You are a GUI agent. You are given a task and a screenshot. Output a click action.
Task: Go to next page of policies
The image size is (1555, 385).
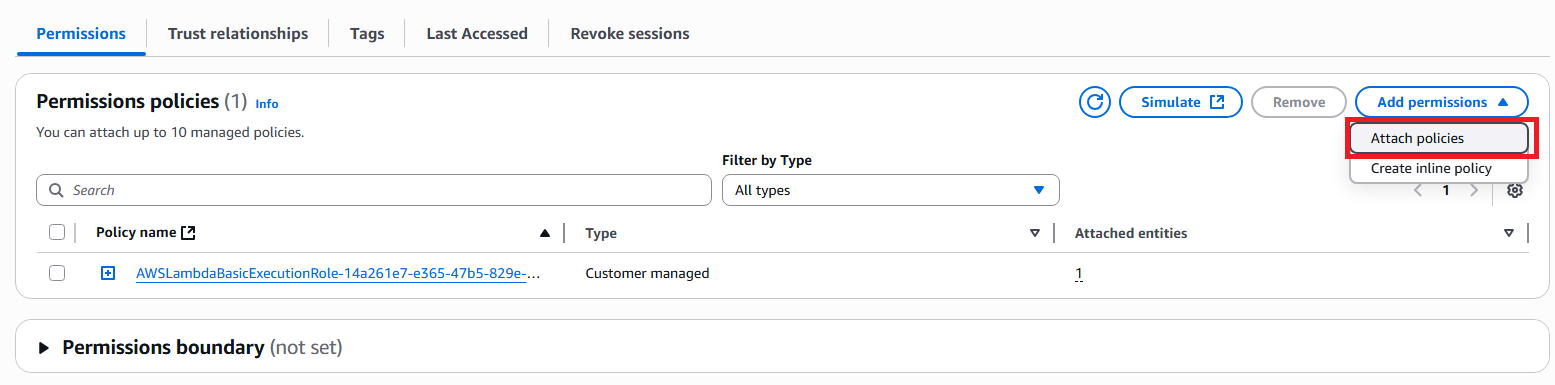1473,190
